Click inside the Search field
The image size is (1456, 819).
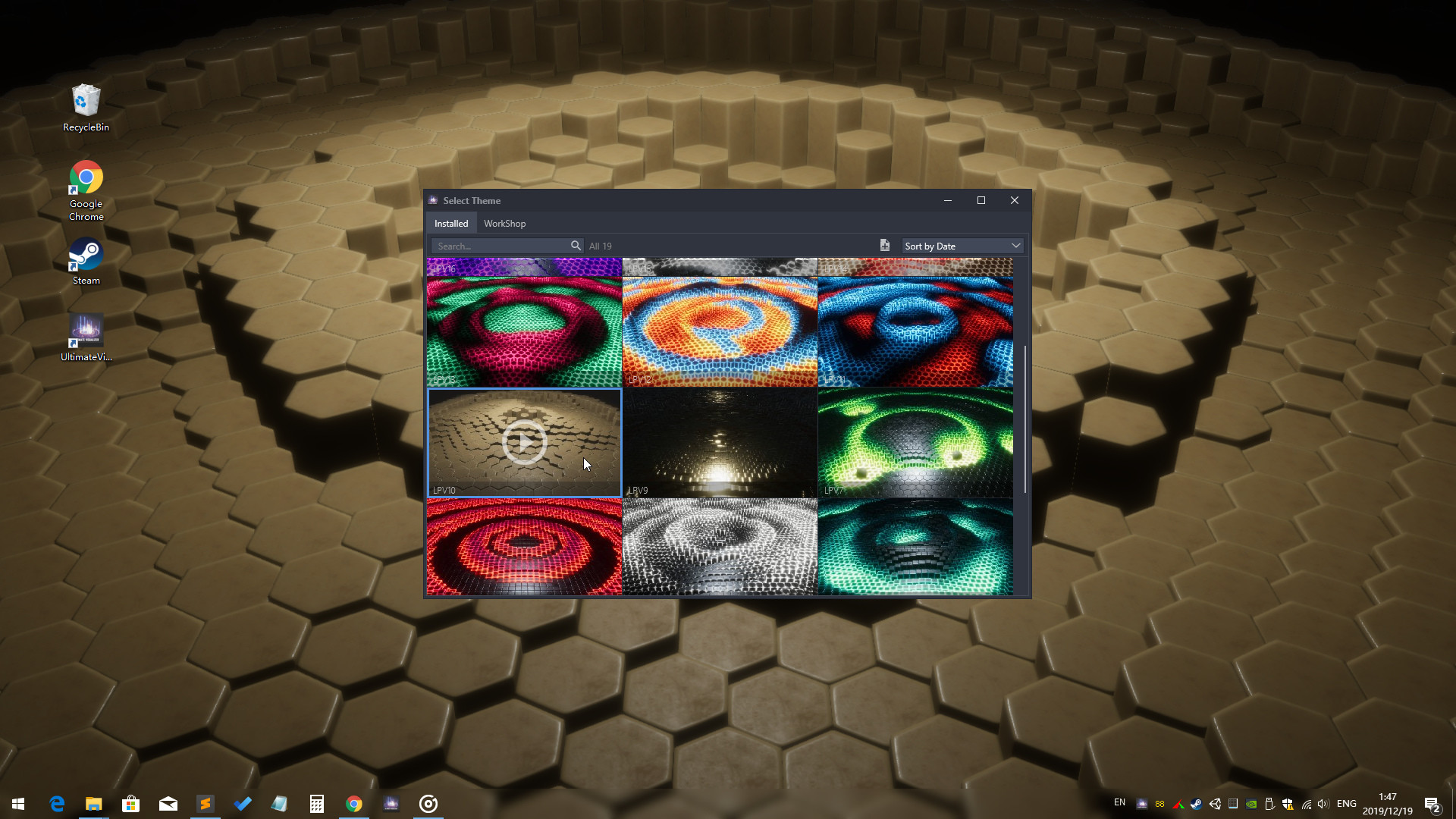(x=497, y=246)
